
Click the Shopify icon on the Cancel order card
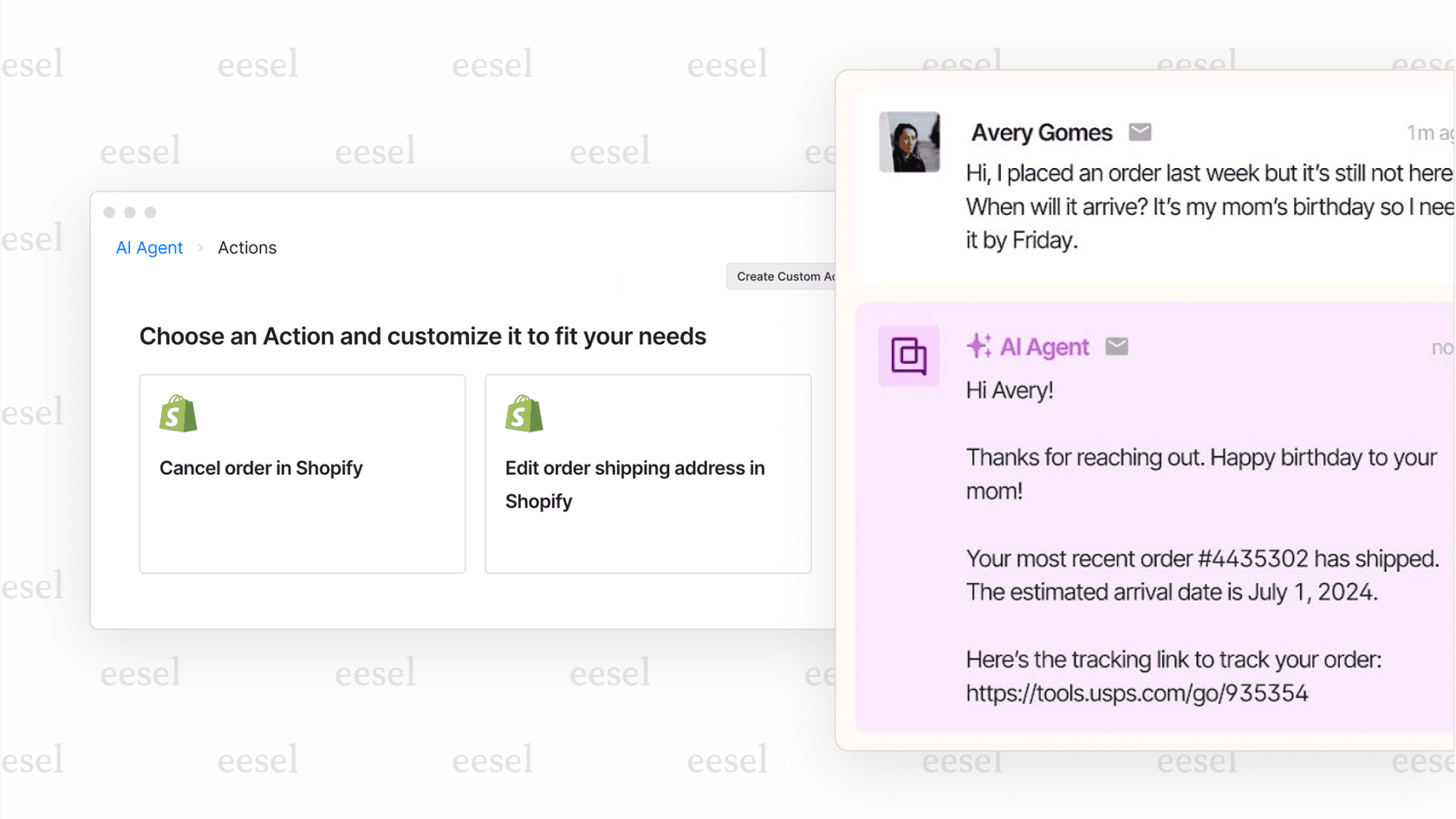click(178, 415)
